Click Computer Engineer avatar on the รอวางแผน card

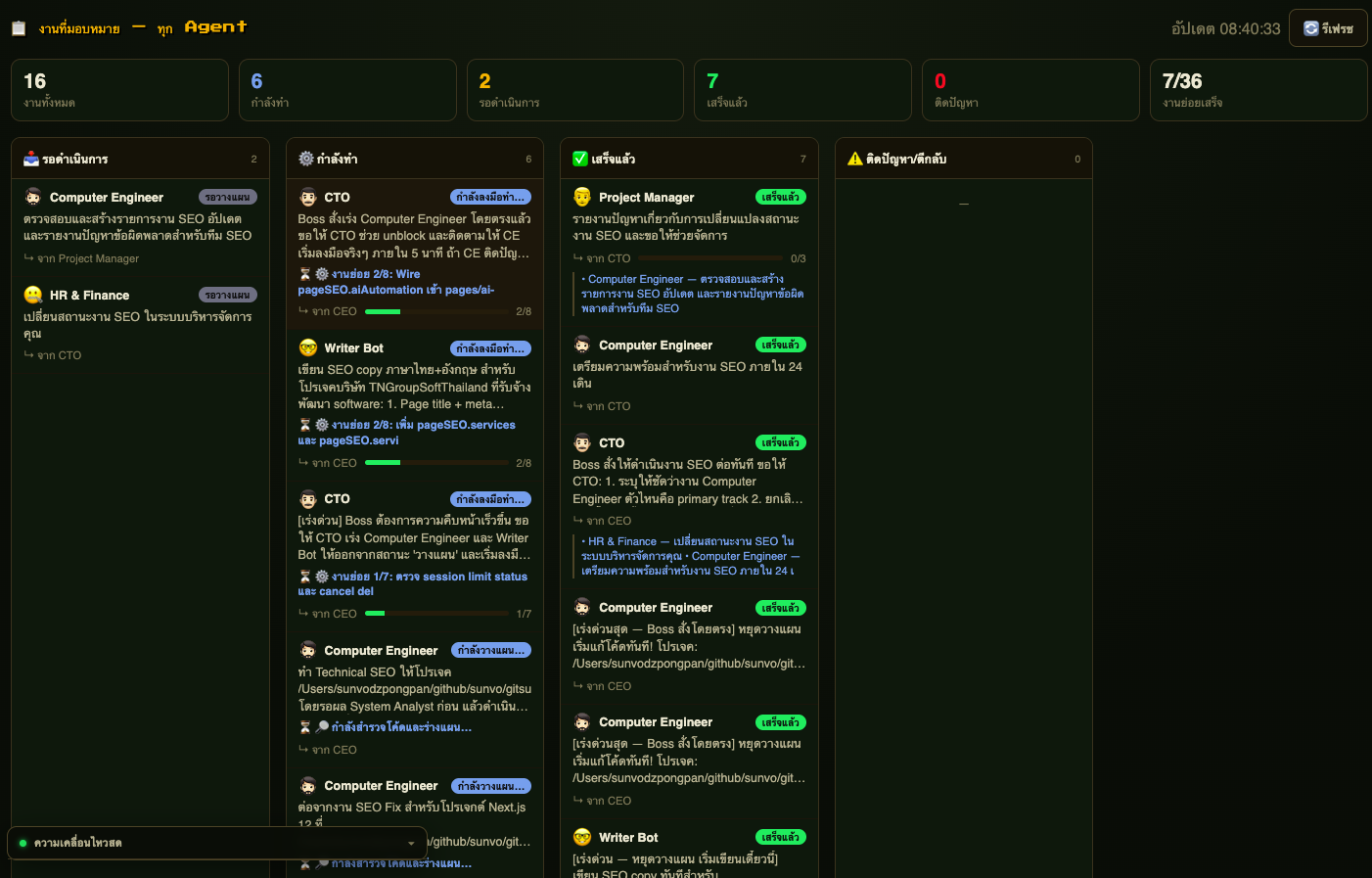[33, 197]
